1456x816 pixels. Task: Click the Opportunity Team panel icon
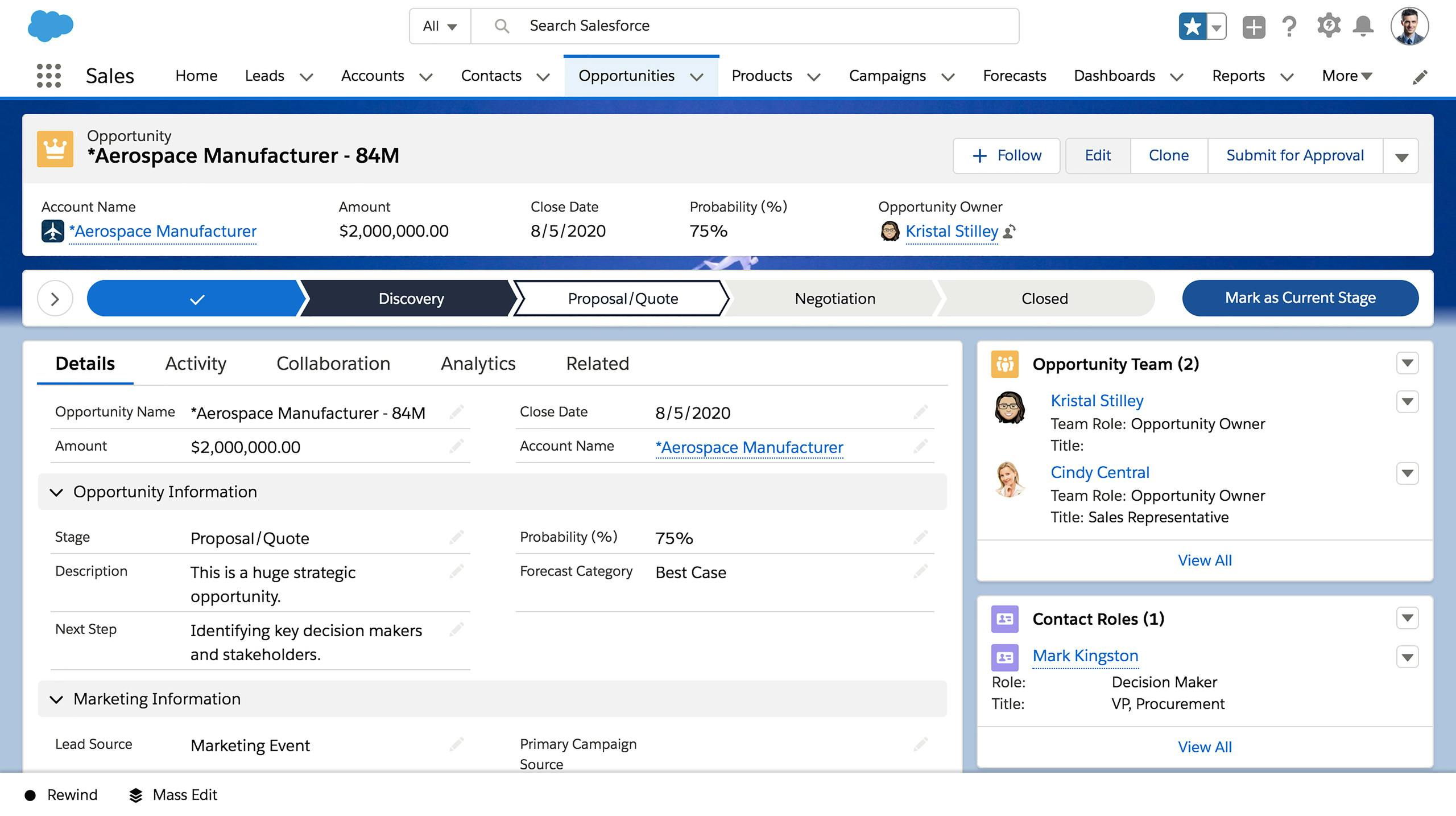point(1004,363)
